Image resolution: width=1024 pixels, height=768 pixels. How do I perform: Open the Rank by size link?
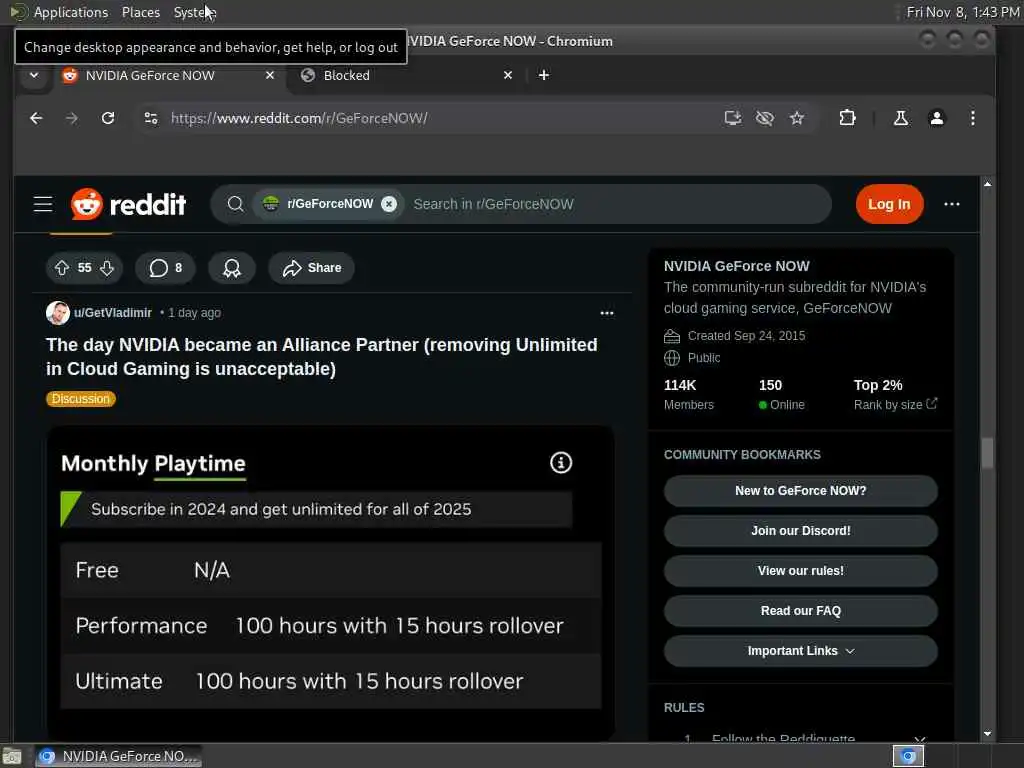point(895,405)
